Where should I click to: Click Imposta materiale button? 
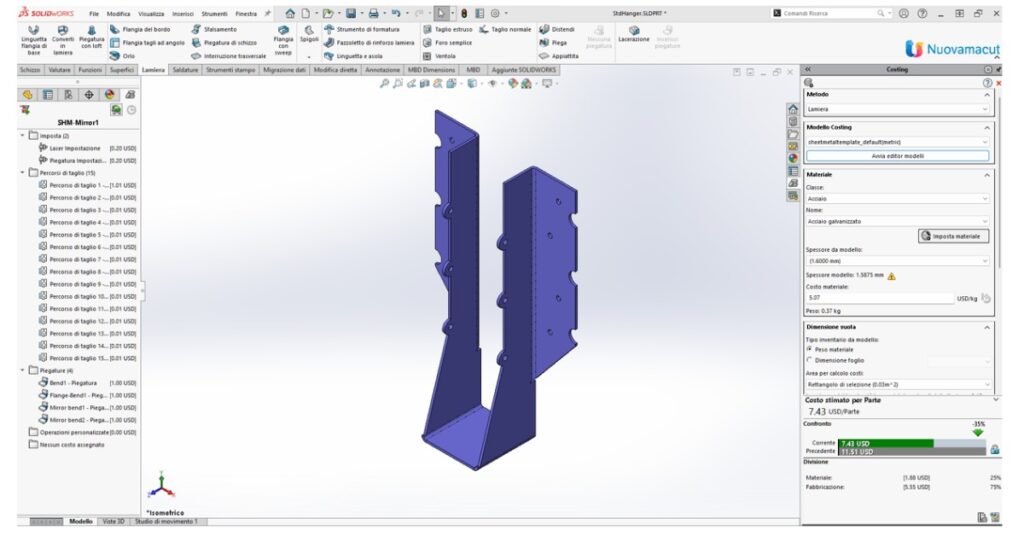[x=953, y=236]
